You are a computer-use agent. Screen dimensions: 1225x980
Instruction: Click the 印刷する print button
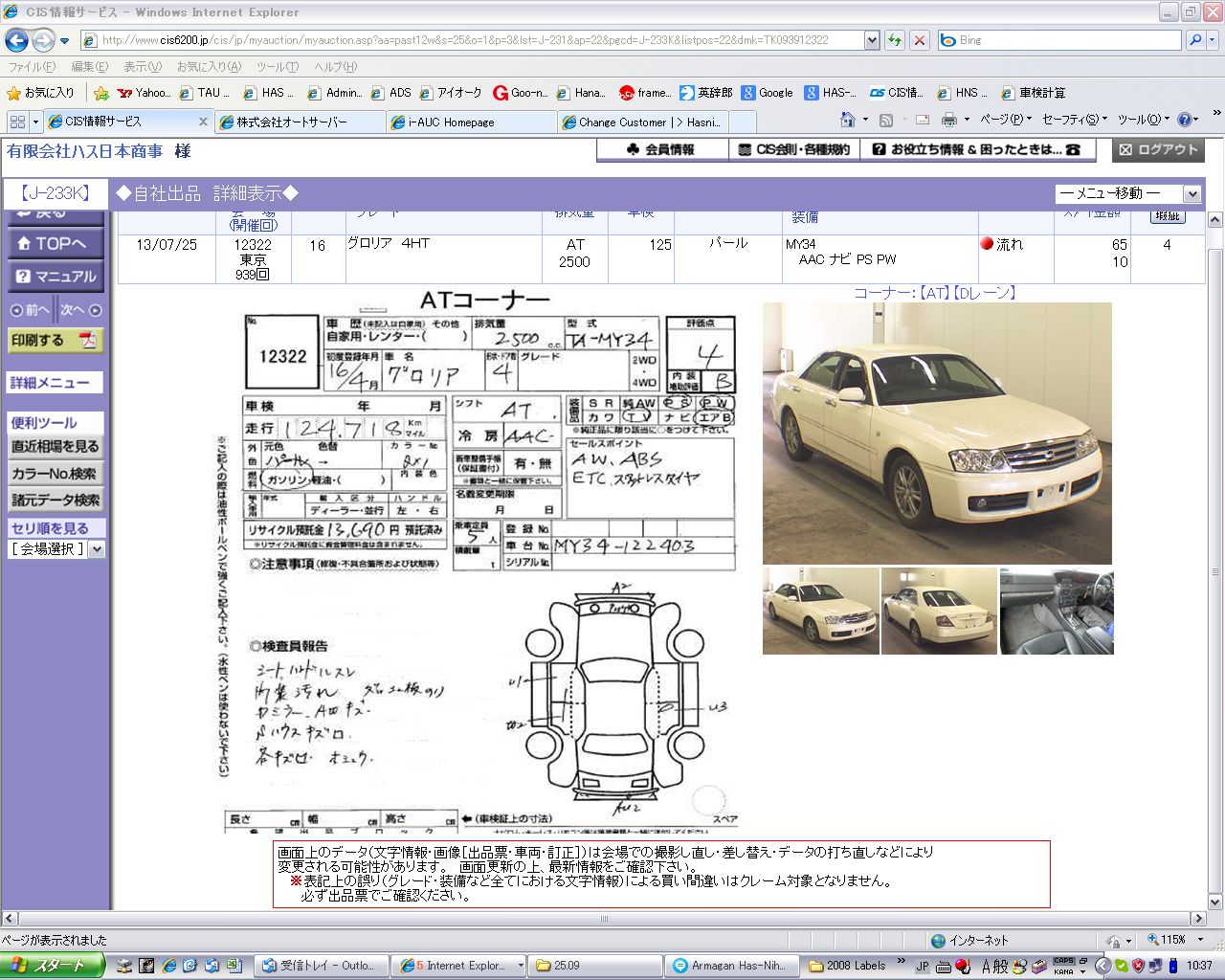[x=55, y=341]
